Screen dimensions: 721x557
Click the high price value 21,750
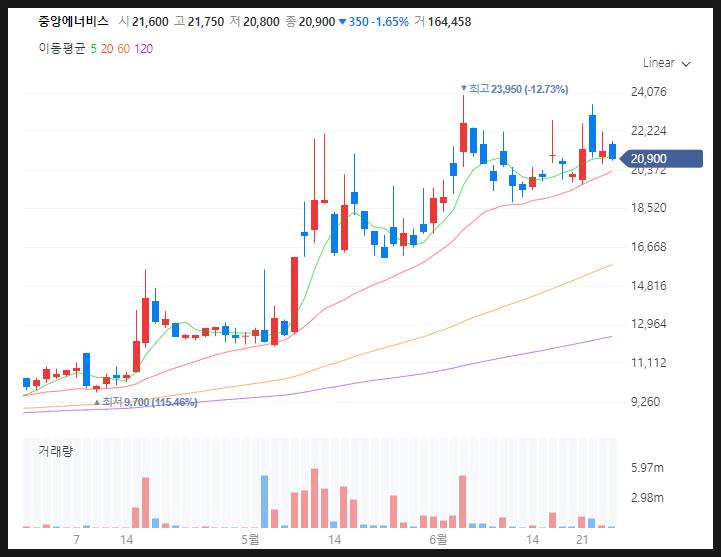[x=206, y=22]
